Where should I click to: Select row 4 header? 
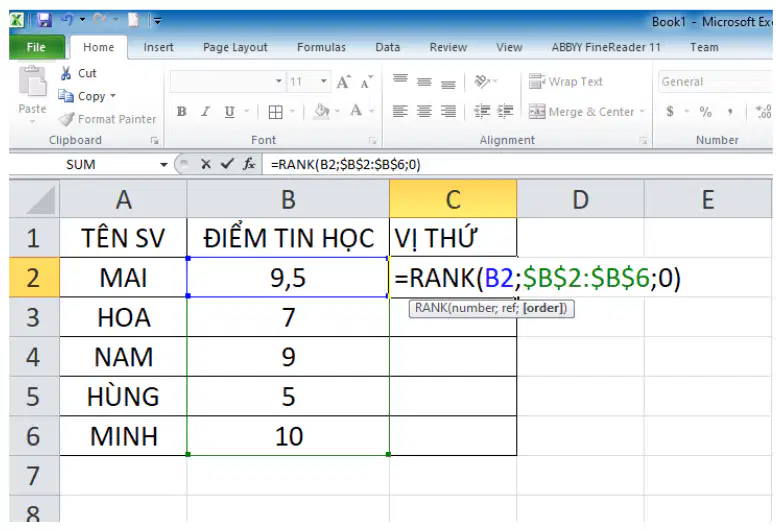(34, 357)
